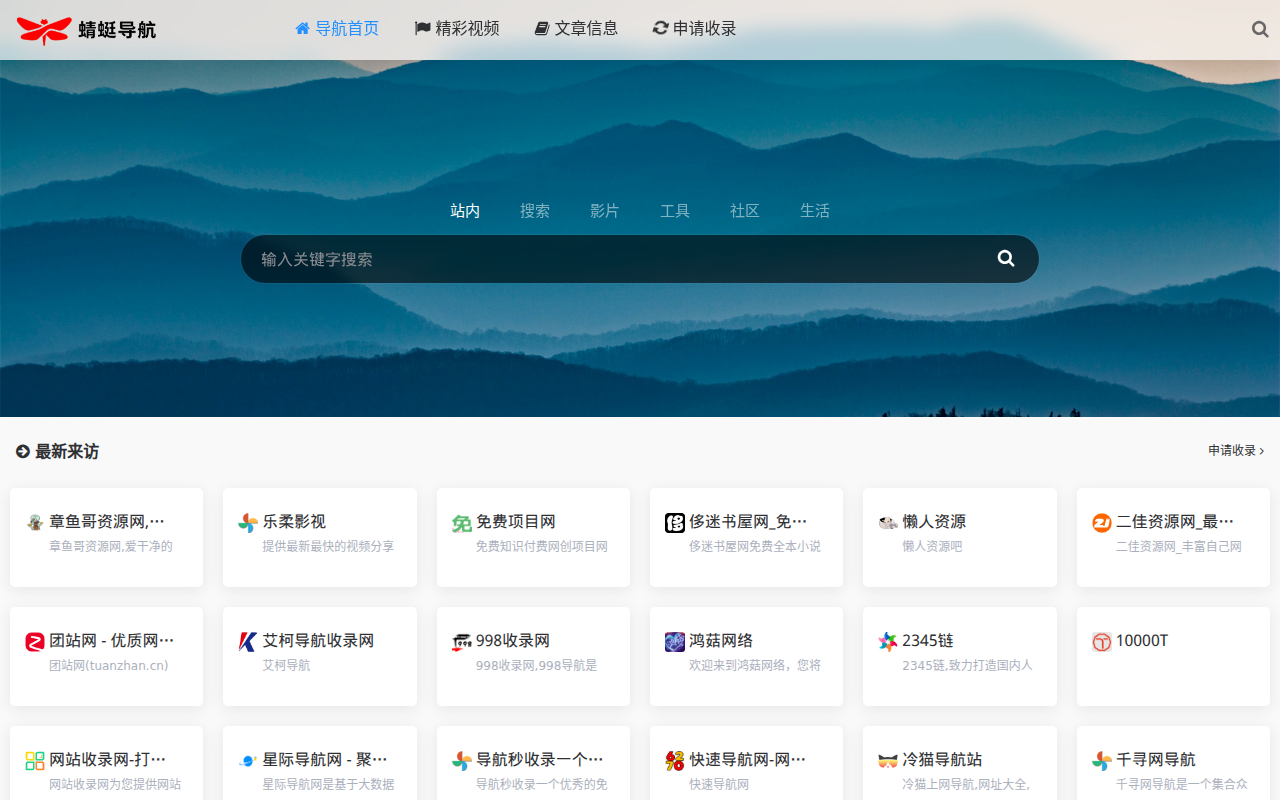
Task: Click the dragonfly logo in header
Action: coord(45,30)
